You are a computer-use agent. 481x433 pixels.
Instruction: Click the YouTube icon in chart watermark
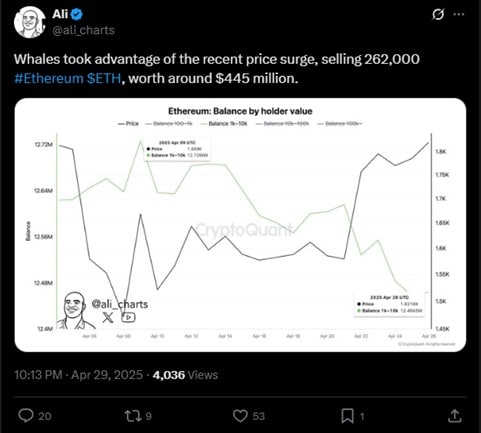pos(128,317)
